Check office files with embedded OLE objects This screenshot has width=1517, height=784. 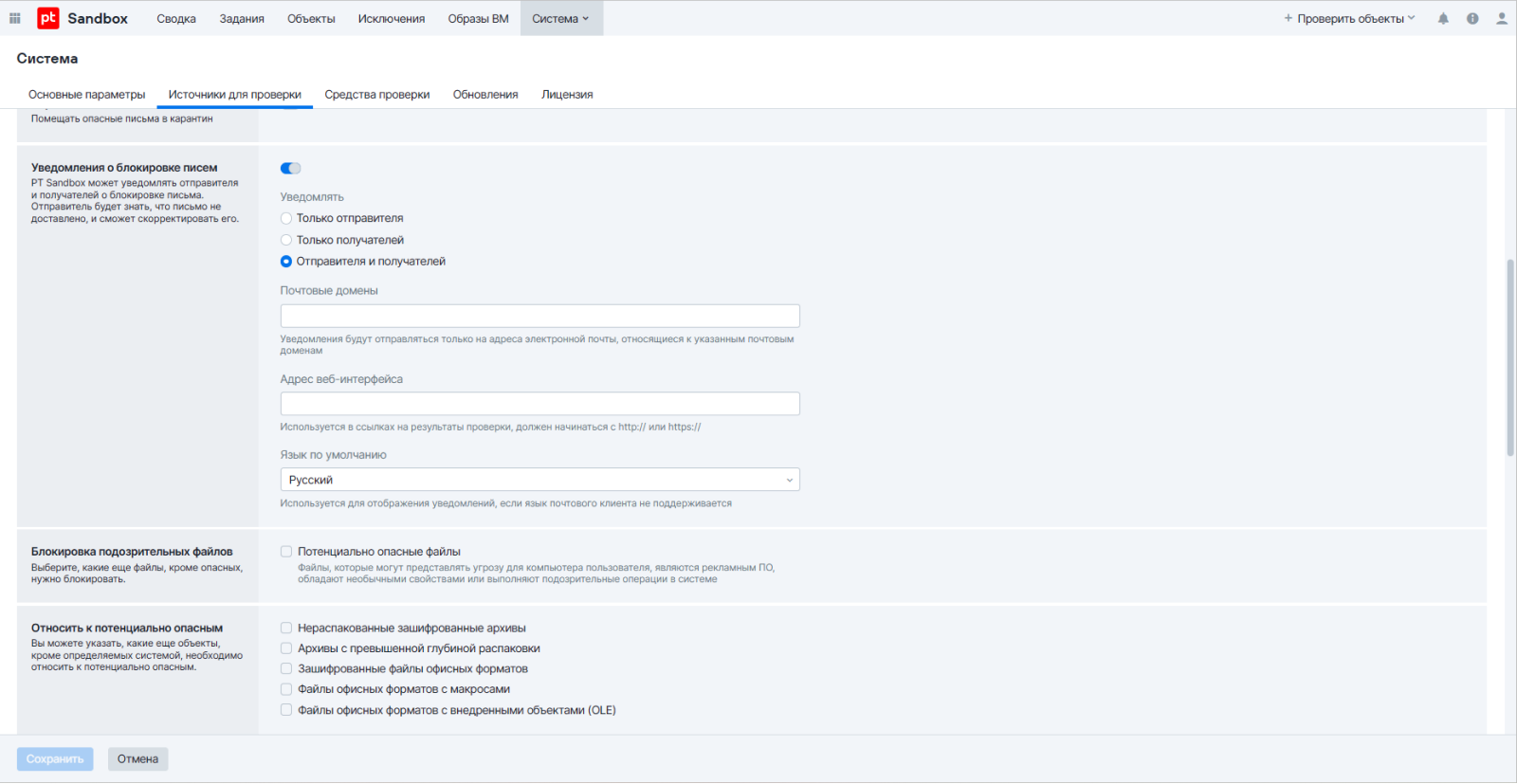(x=286, y=710)
